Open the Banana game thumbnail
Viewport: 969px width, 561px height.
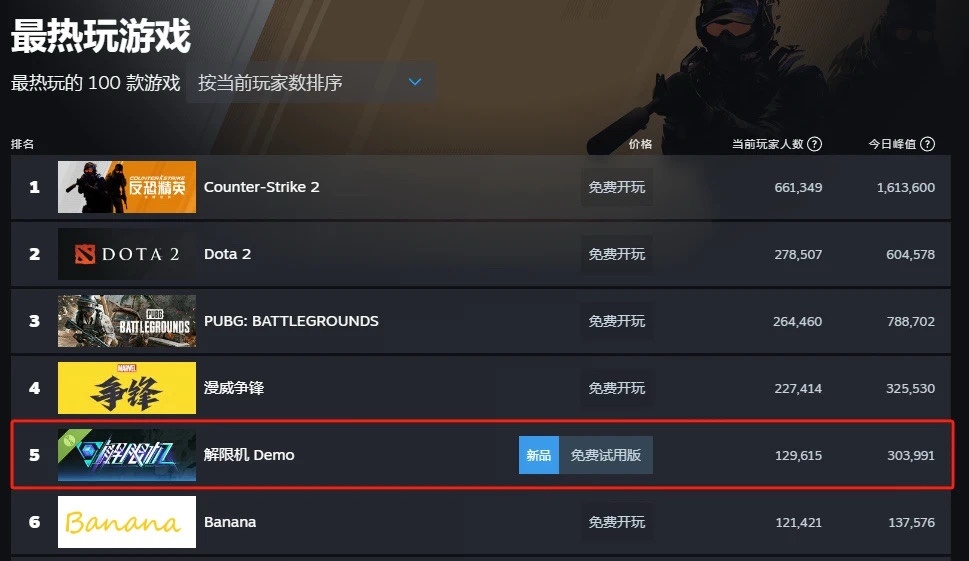(x=127, y=522)
